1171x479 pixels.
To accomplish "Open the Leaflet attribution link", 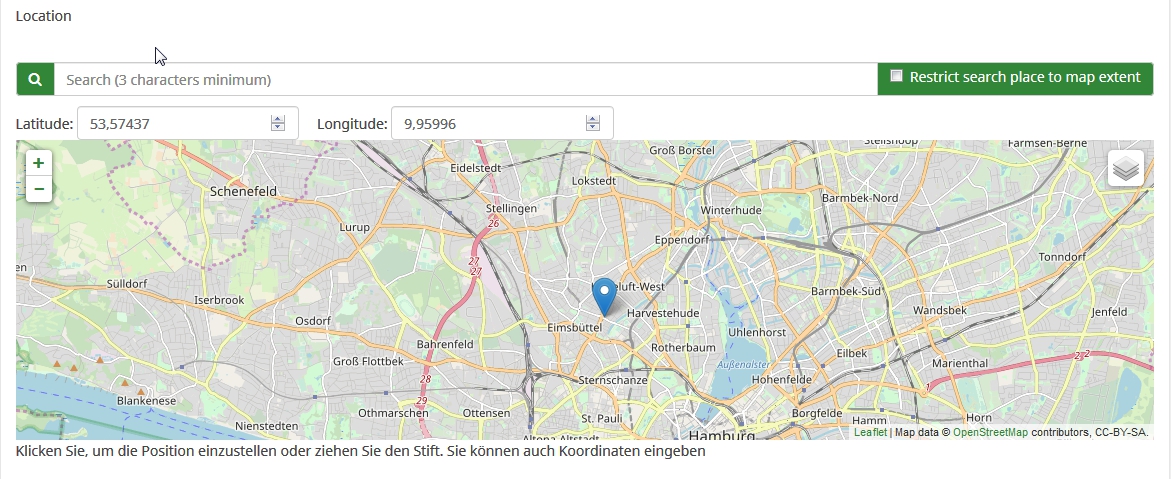I will click(x=869, y=433).
